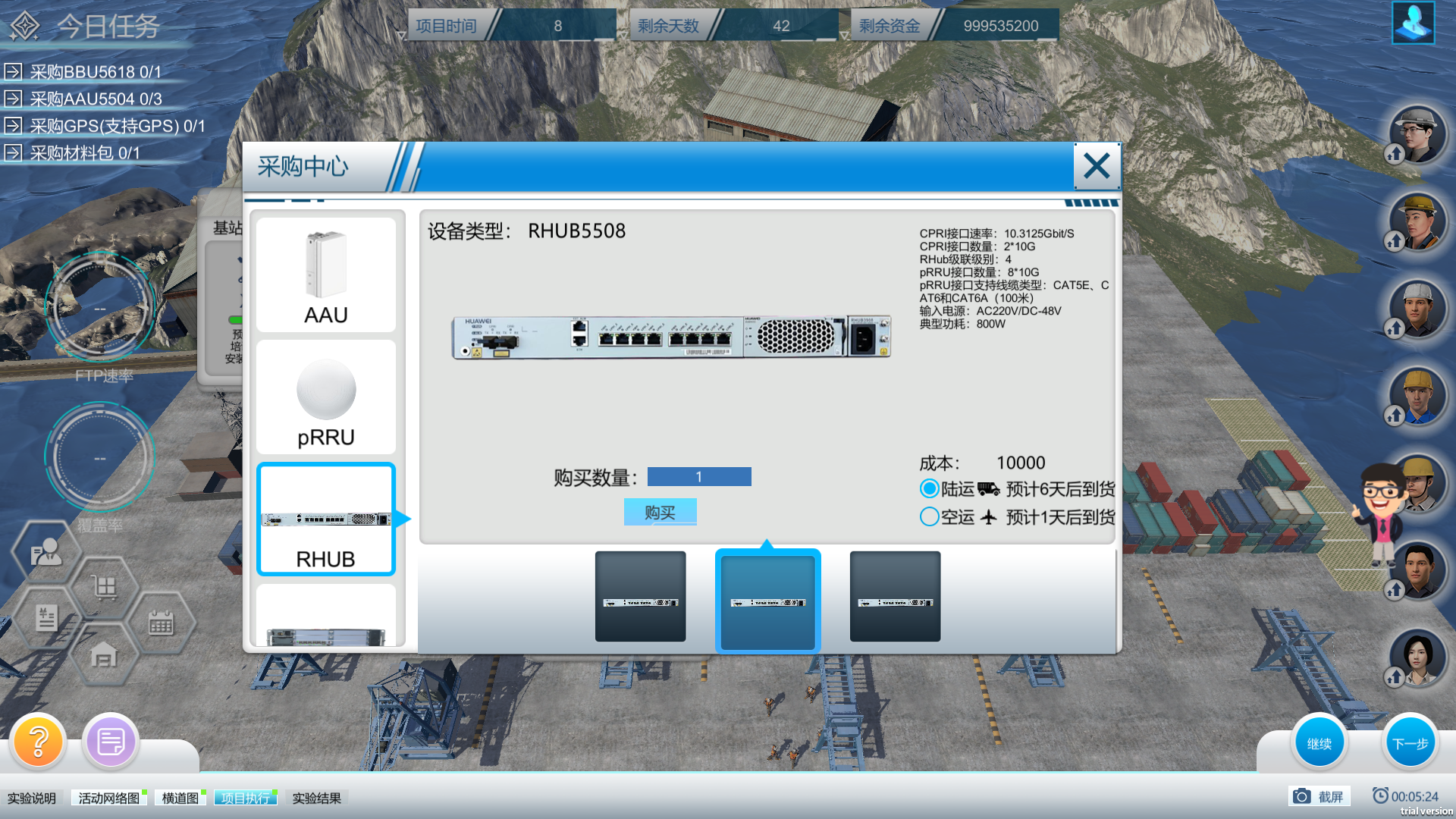Select the male worker in dark suit
The height and width of the screenshot is (819, 1456).
click(x=1418, y=570)
